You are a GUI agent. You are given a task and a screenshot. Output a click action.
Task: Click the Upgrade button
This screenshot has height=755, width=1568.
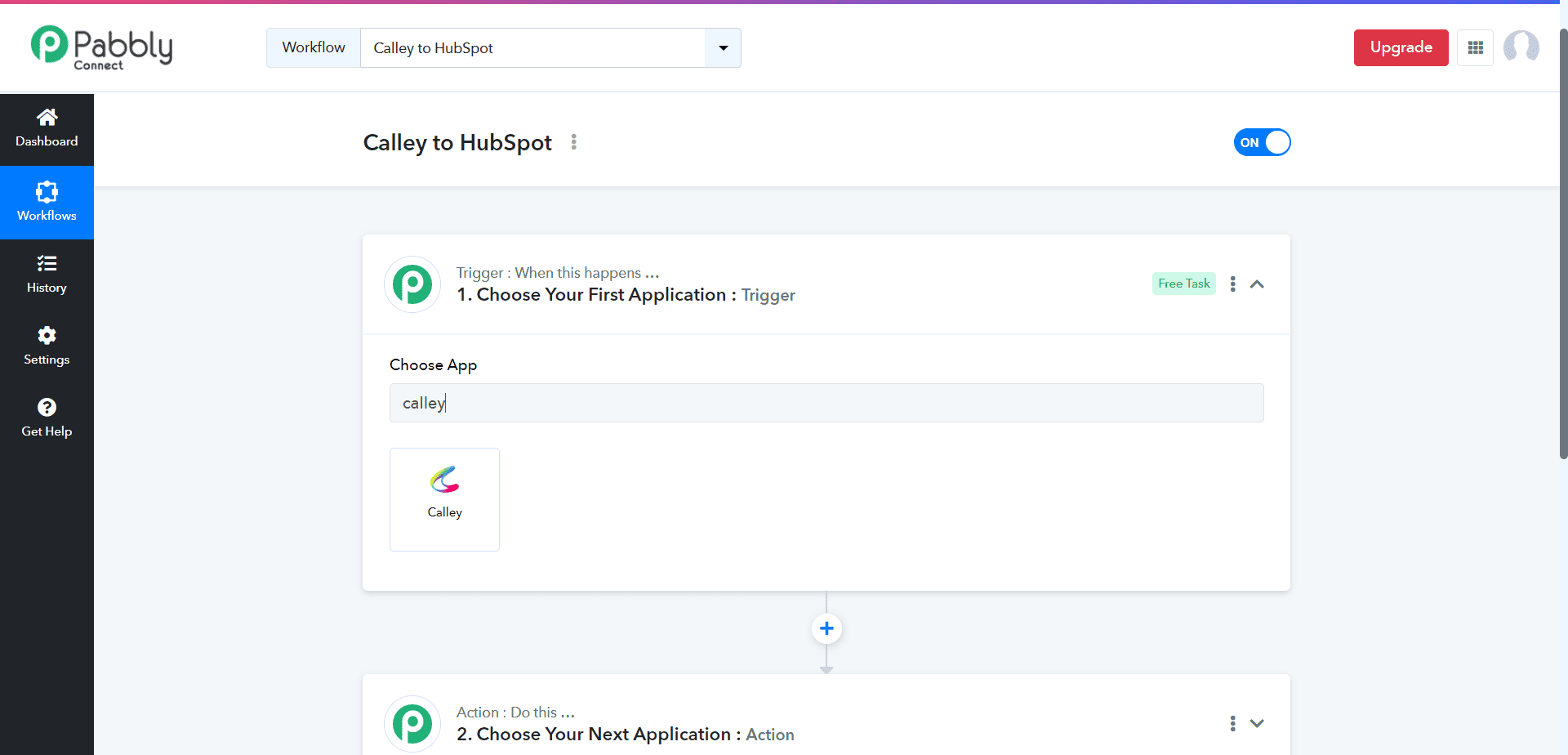tap(1401, 47)
